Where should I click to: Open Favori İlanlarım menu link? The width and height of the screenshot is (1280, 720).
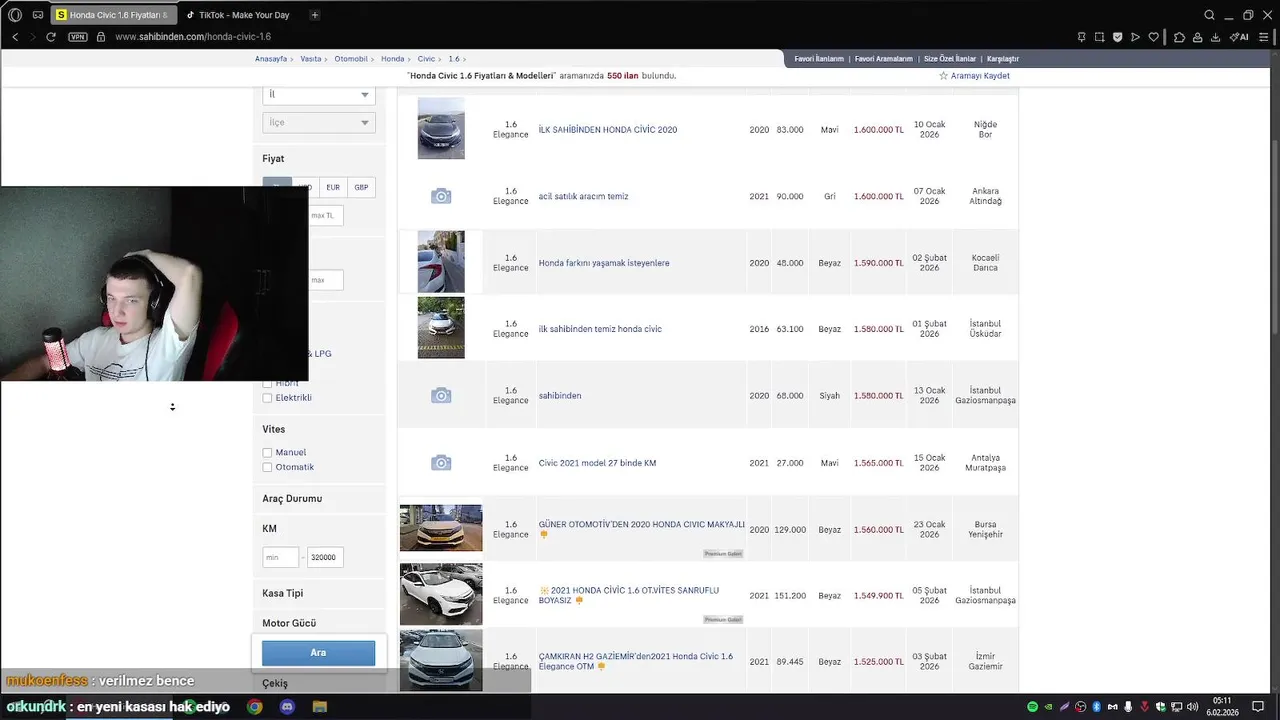(819, 59)
